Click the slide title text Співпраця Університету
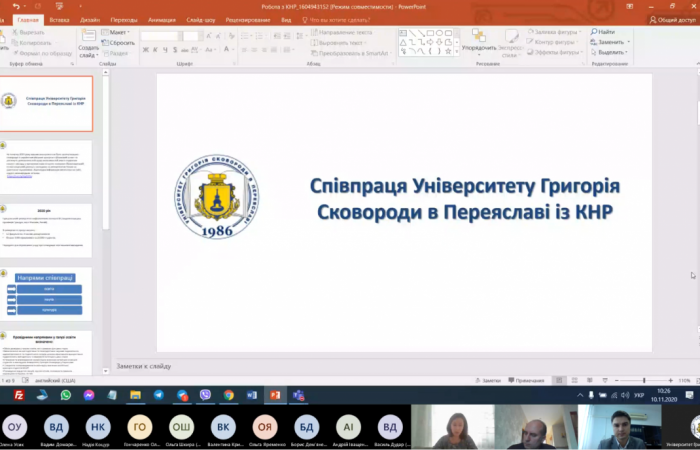This screenshot has width=700, height=450. [465, 199]
